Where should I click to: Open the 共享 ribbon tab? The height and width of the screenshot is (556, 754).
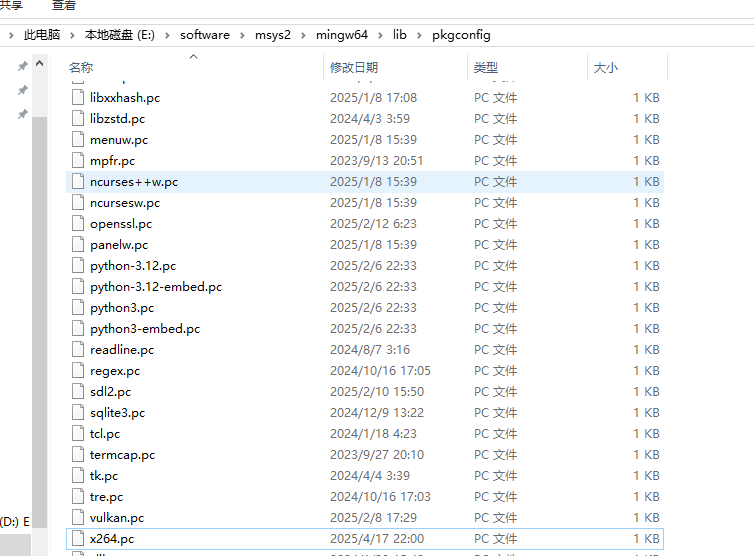[x=11, y=5]
